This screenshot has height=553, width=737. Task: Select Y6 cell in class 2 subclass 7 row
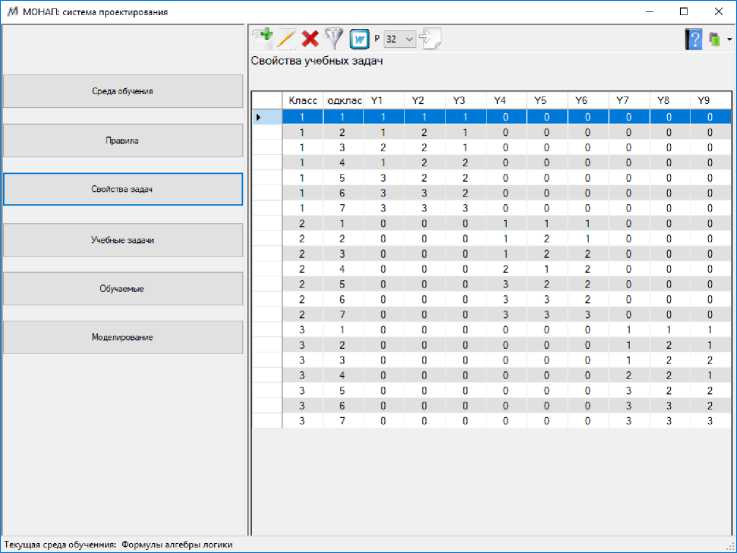pyautogui.click(x=588, y=314)
